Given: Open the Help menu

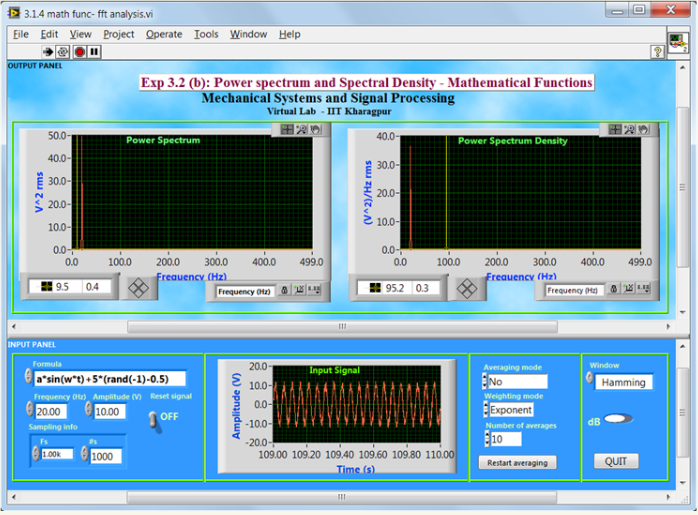Looking at the screenshot, I should click(x=289, y=34).
